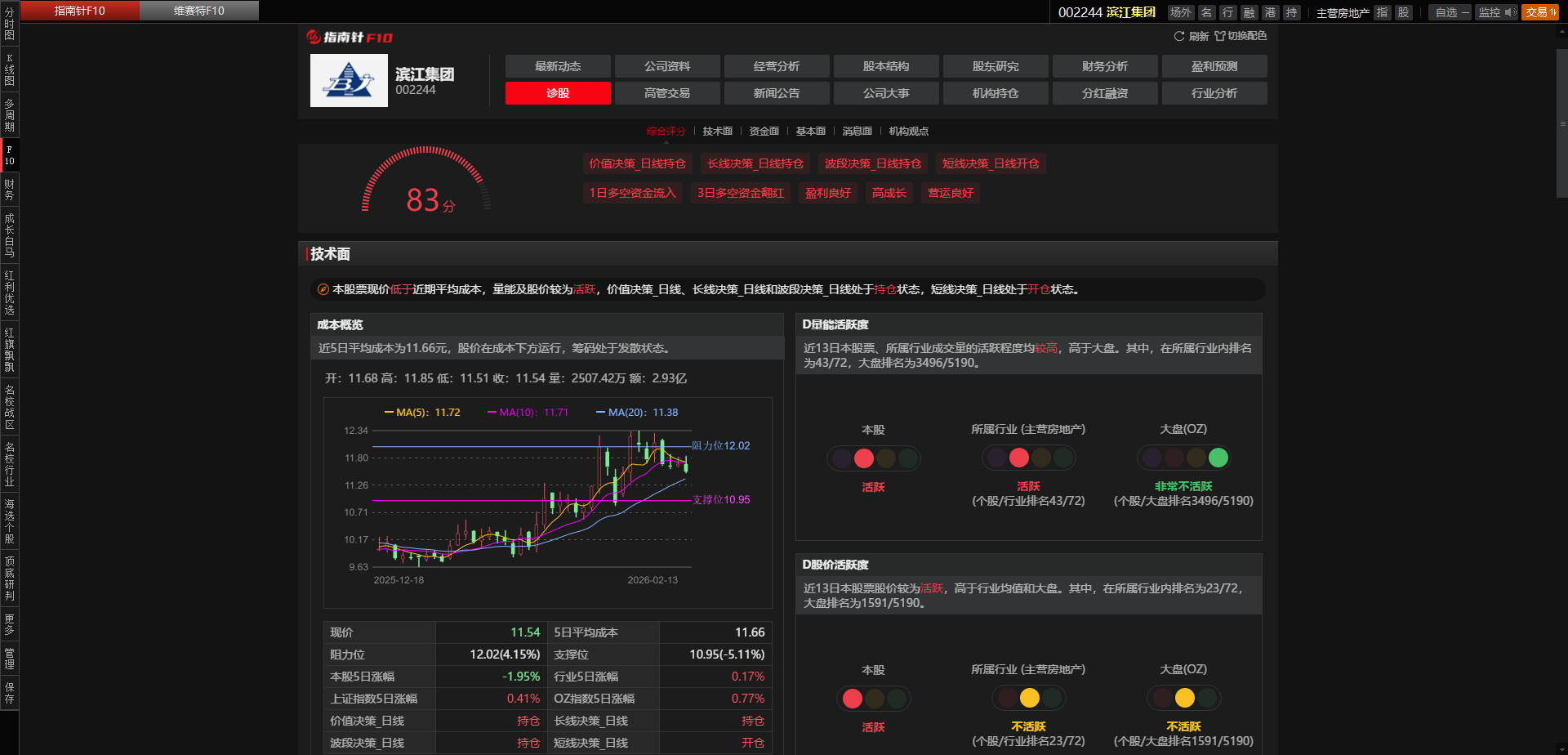Click 保存 in the left sidebar
This screenshot has height=755, width=1568.
tap(10, 693)
